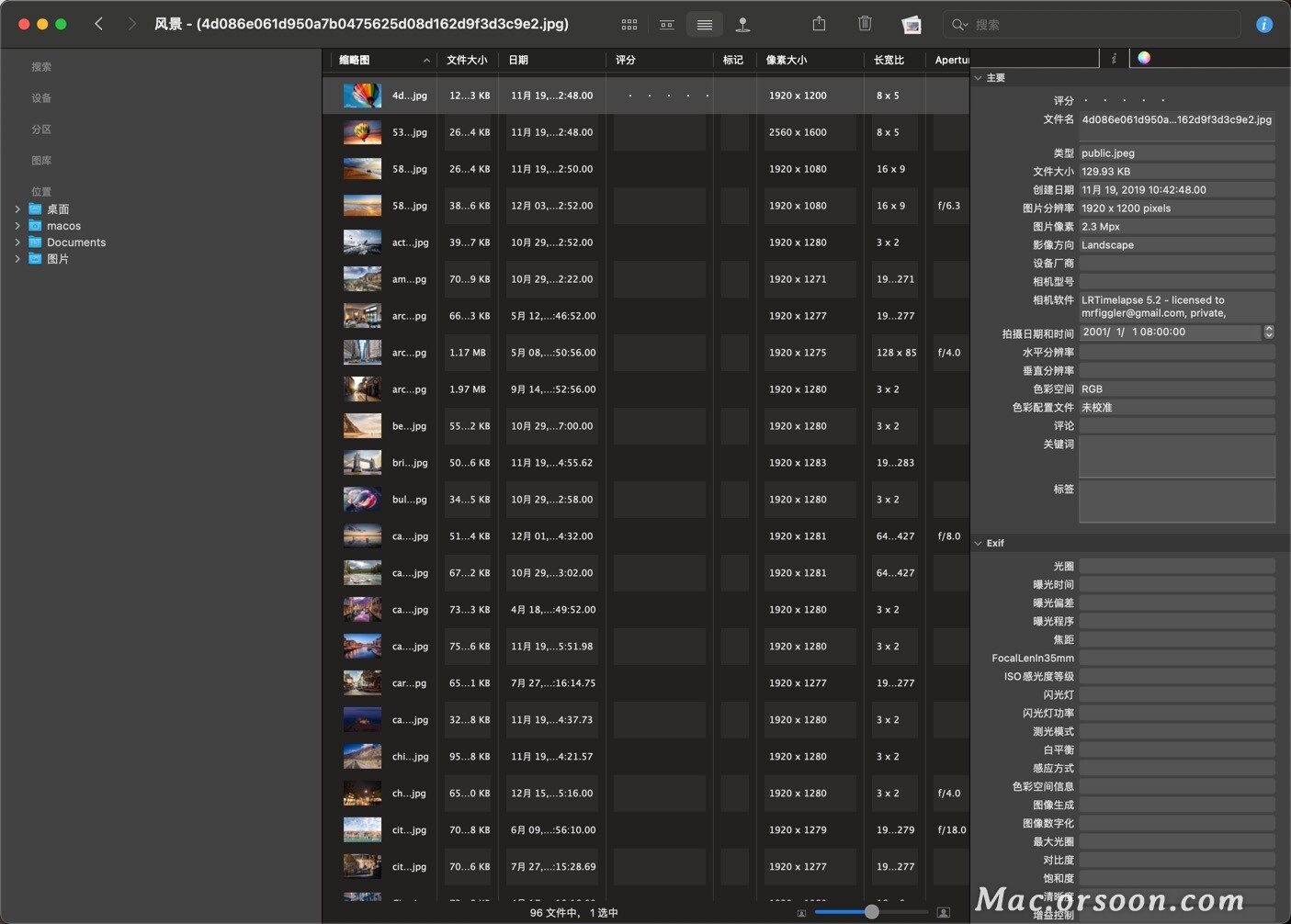Click the 拍摄日期和时间 date stepper arrows
Viewport: 1291px width, 924px height.
[1269, 332]
